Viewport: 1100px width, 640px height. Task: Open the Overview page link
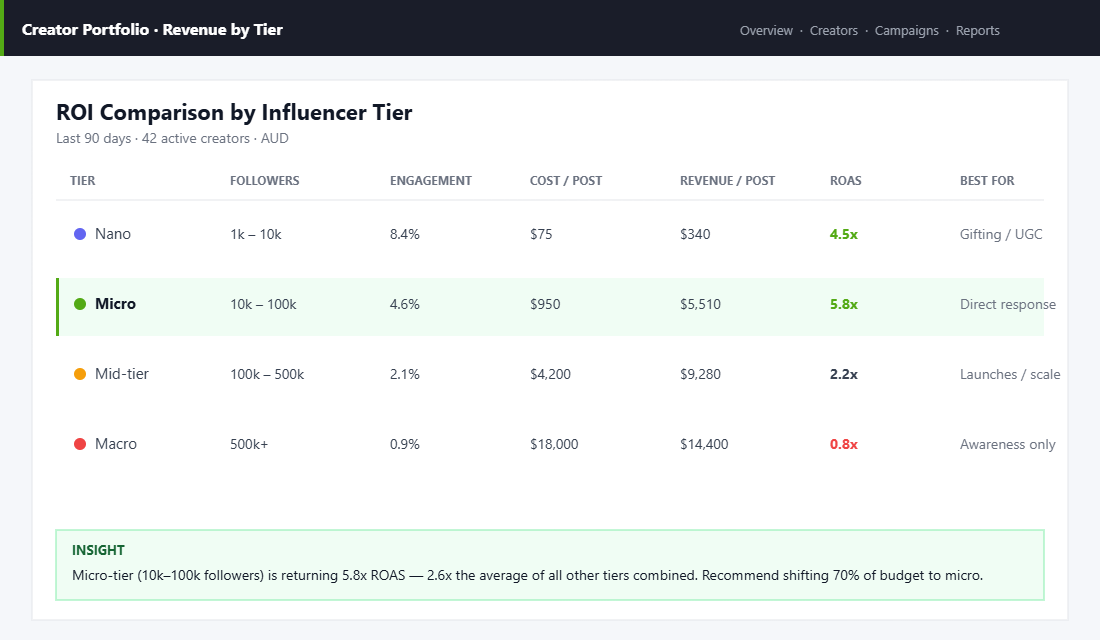point(767,30)
